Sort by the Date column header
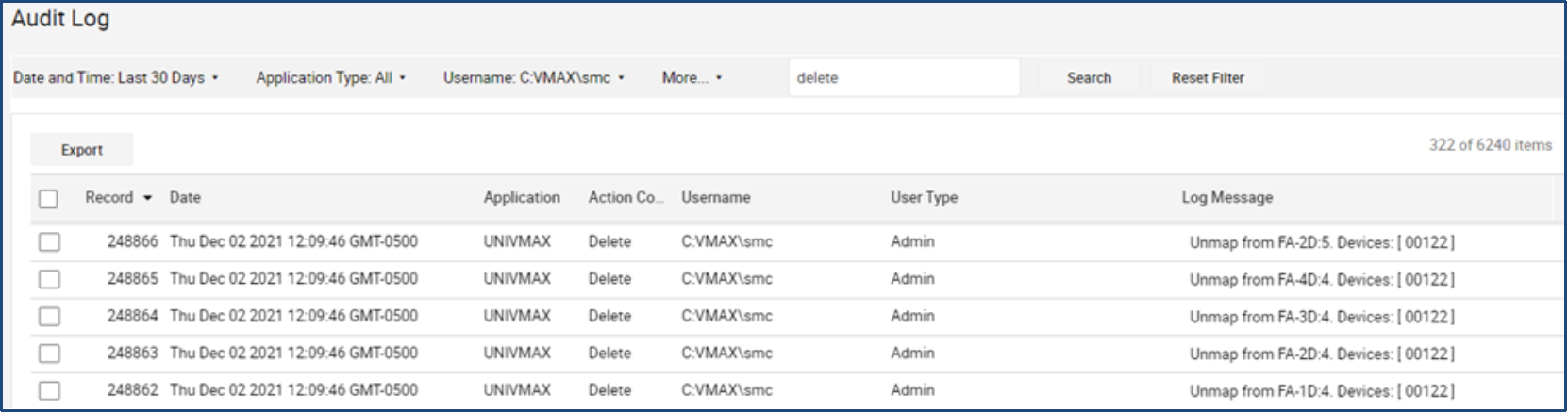The width and height of the screenshot is (1568, 412). [x=185, y=197]
